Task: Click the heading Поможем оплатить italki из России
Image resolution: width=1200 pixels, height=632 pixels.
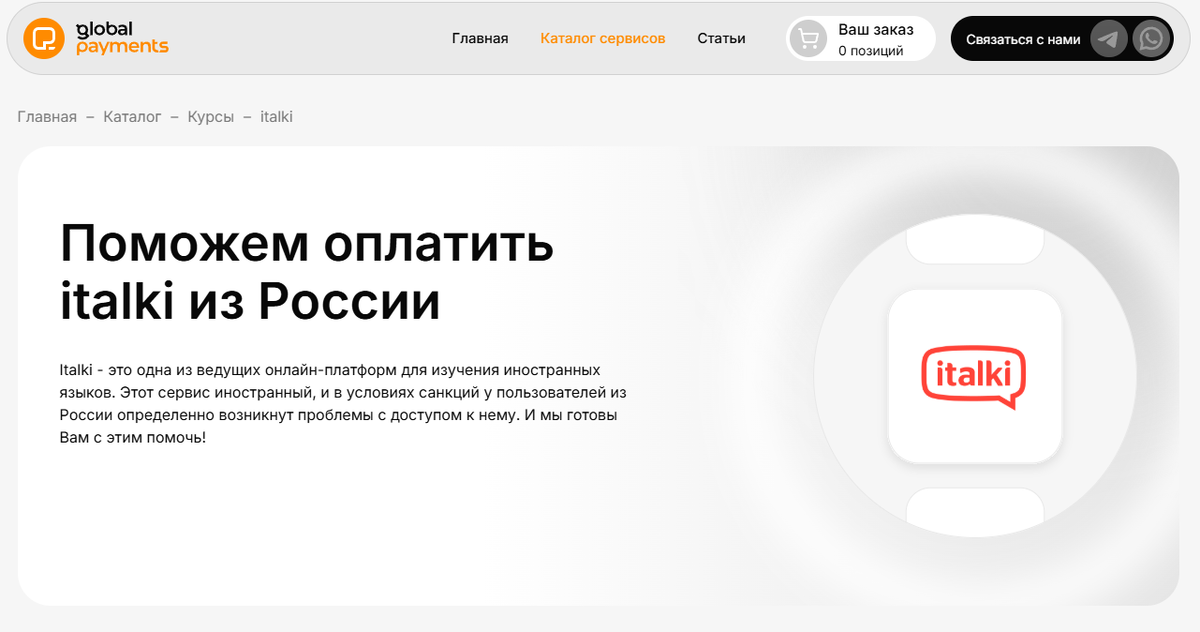Action: click(x=307, y=271)
